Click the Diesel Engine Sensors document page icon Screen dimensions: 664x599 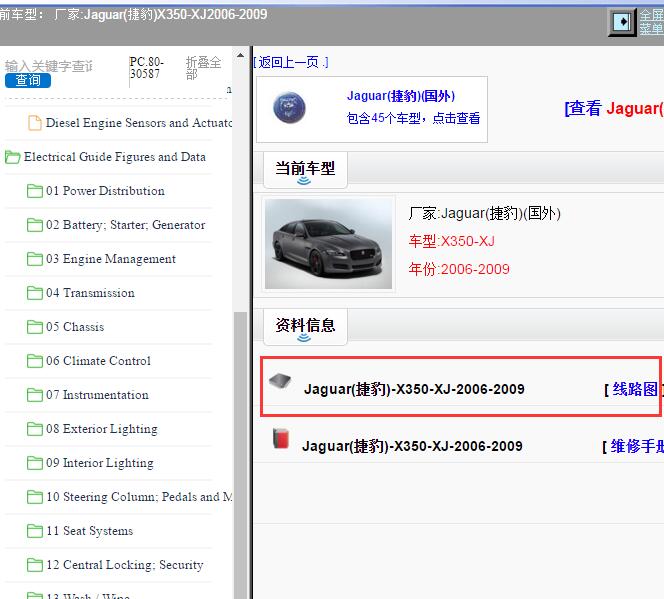click(x=35, y=123)
